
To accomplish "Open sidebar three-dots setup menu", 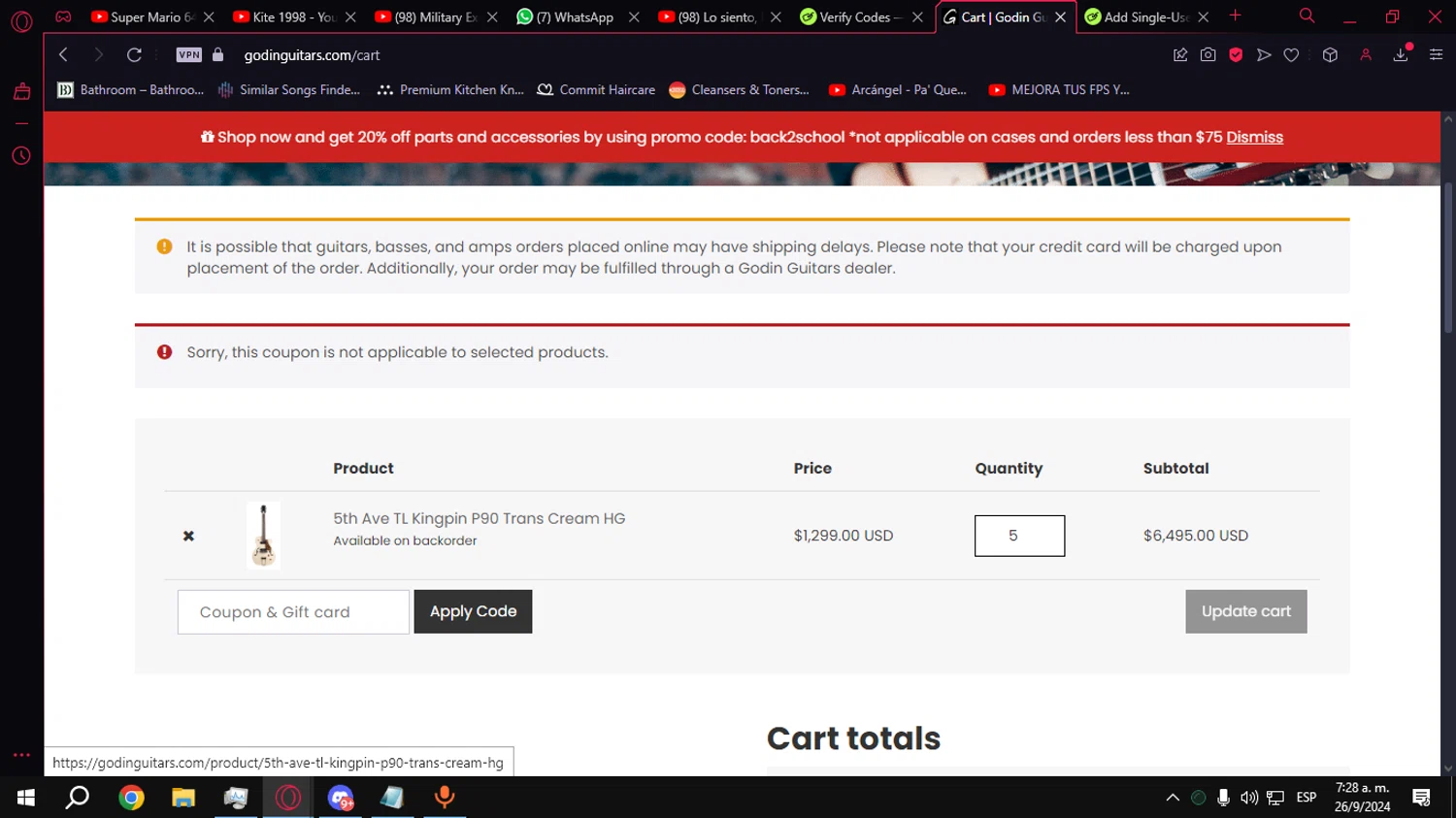I will 21,755.
